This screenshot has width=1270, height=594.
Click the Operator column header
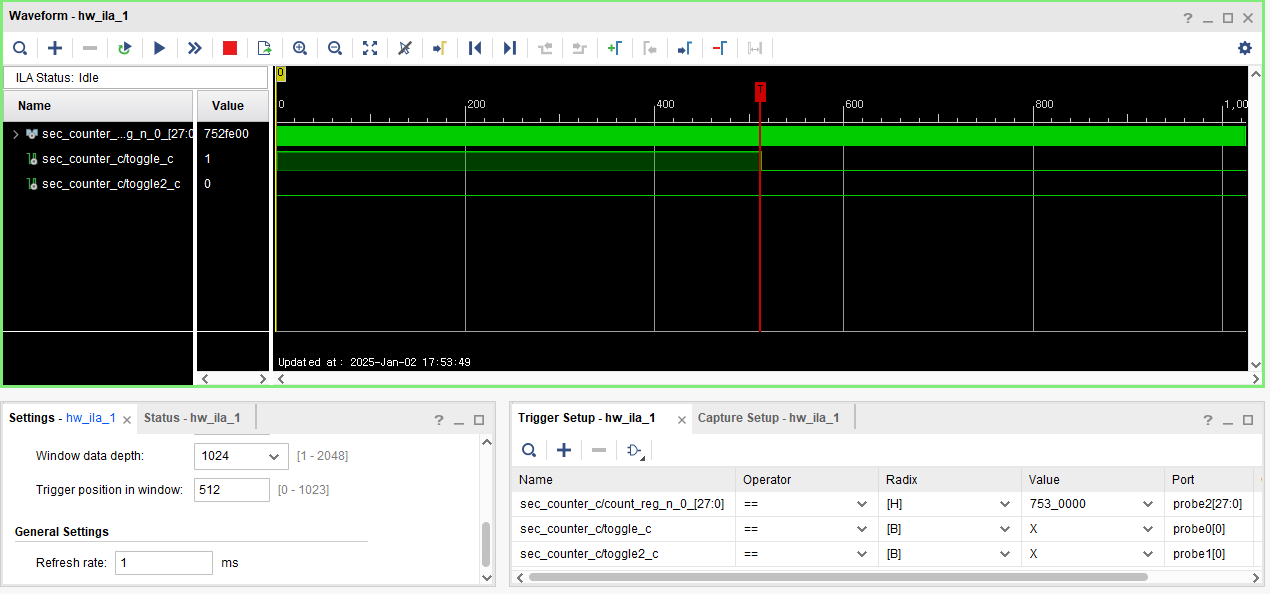point(806,479)
